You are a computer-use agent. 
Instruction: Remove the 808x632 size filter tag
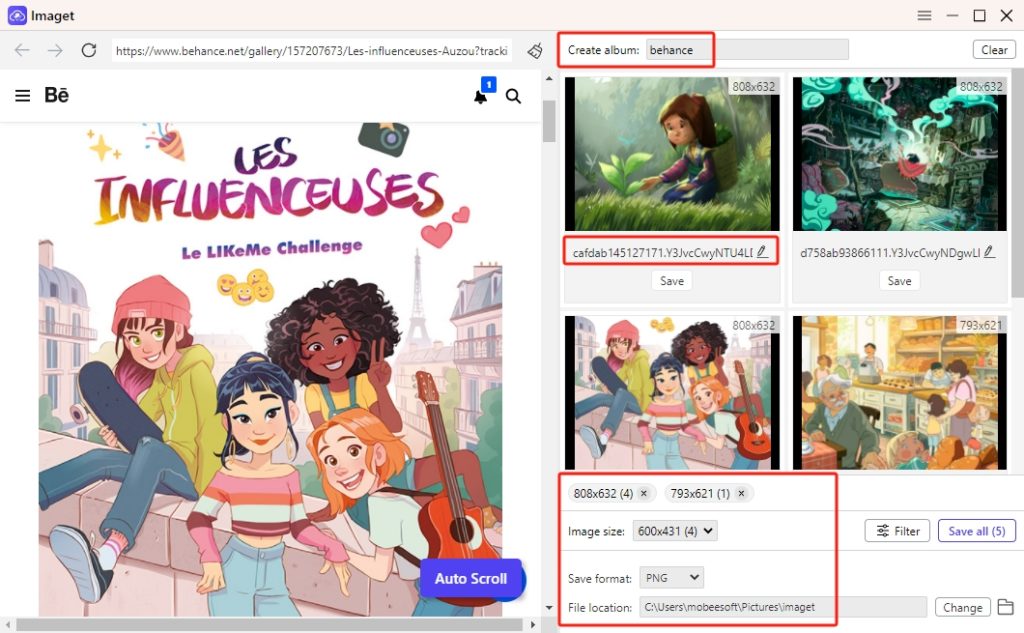645,493
